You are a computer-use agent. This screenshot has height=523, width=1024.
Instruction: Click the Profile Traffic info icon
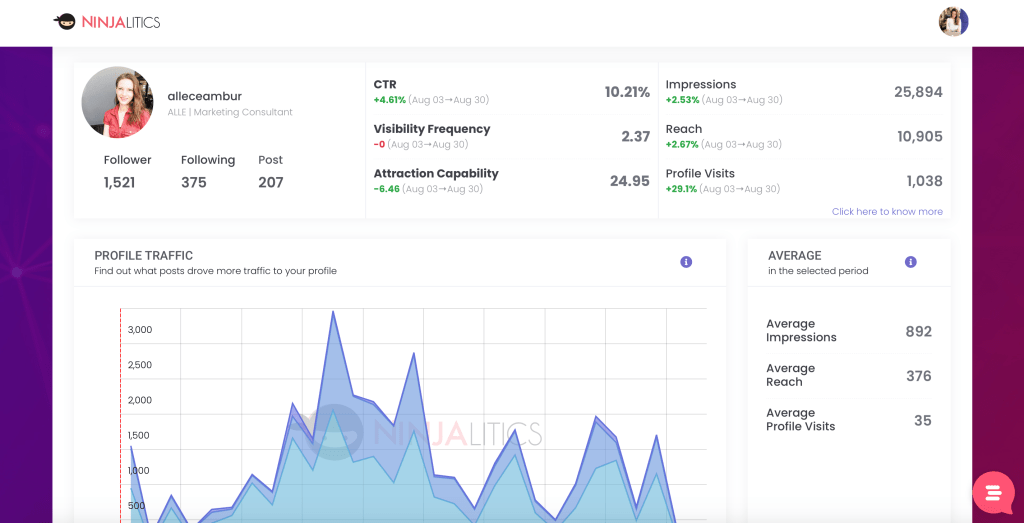[686, 262]
